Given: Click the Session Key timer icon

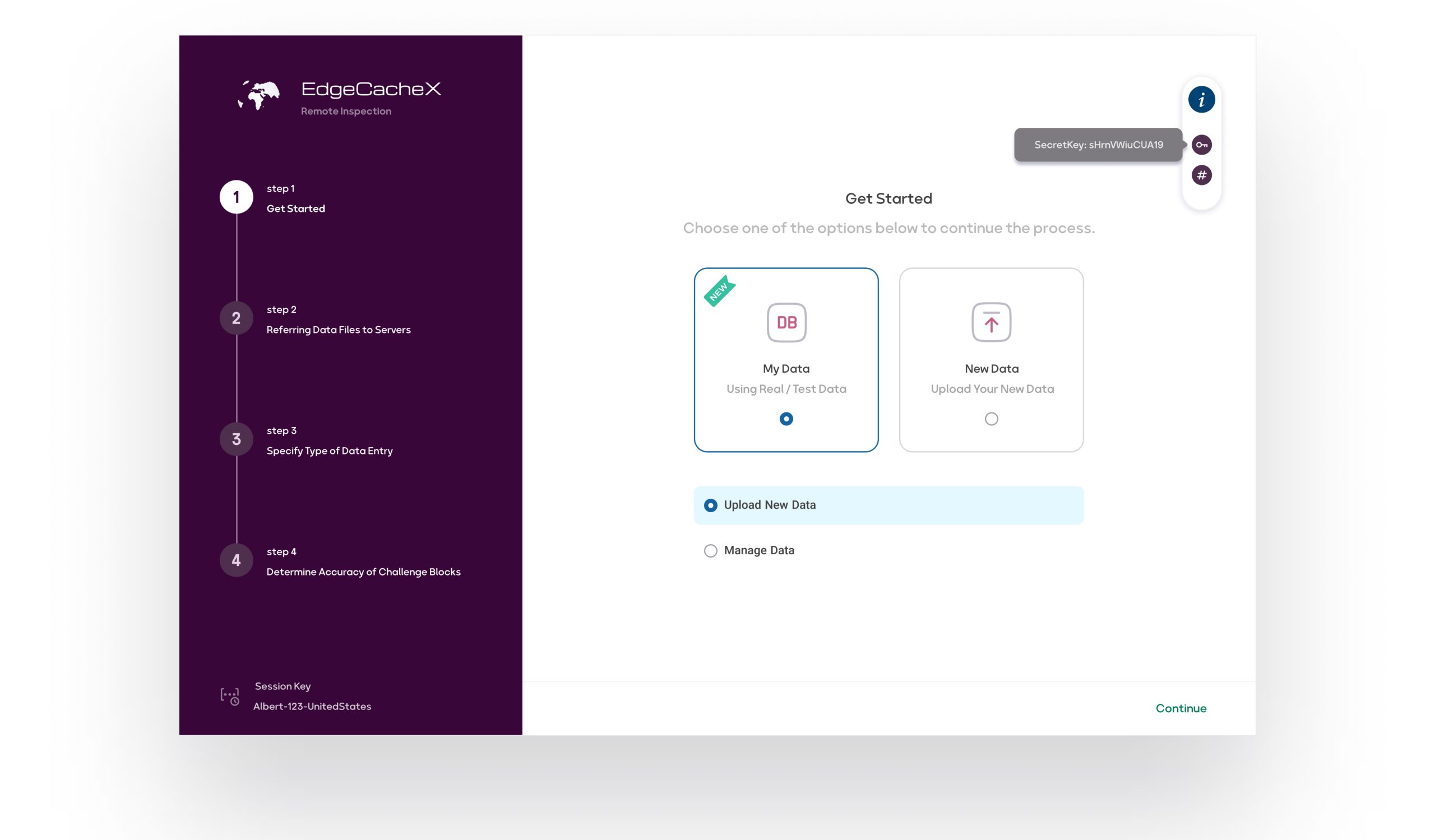Looking at the screenshot, I should pyautogui.click(x=230, y=696).
